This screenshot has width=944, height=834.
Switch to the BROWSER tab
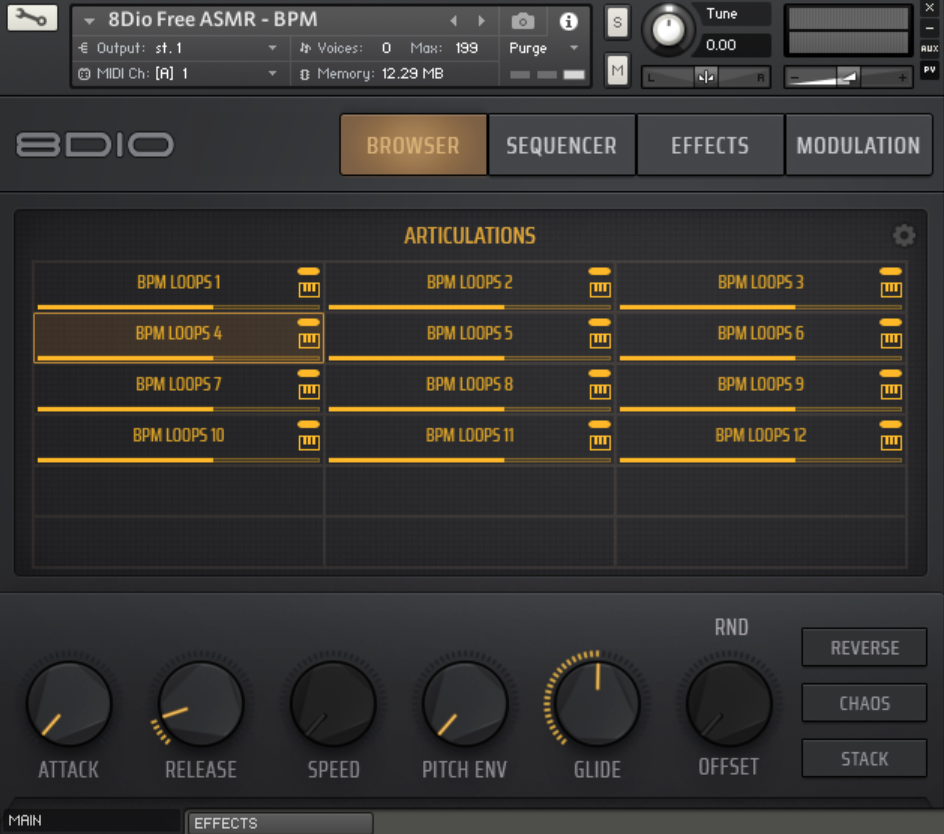tap(413, 145)
